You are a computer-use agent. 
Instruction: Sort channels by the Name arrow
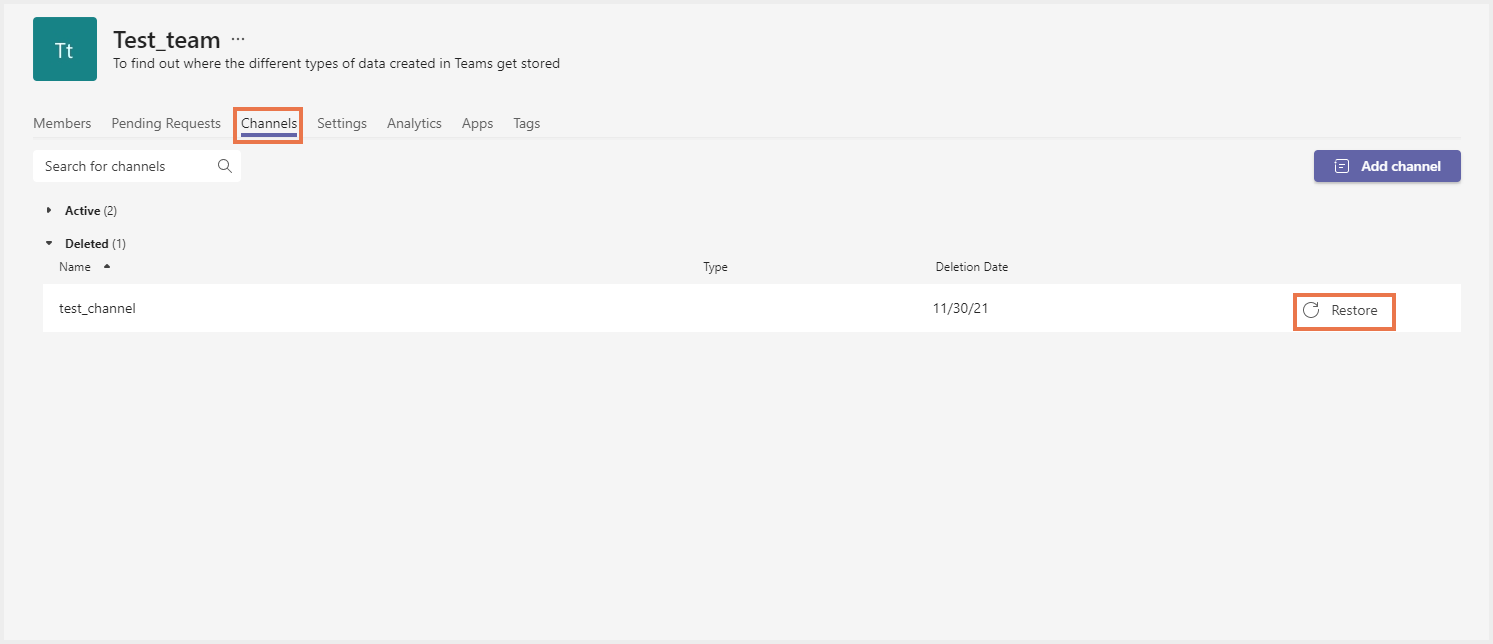tap(107, 267)
